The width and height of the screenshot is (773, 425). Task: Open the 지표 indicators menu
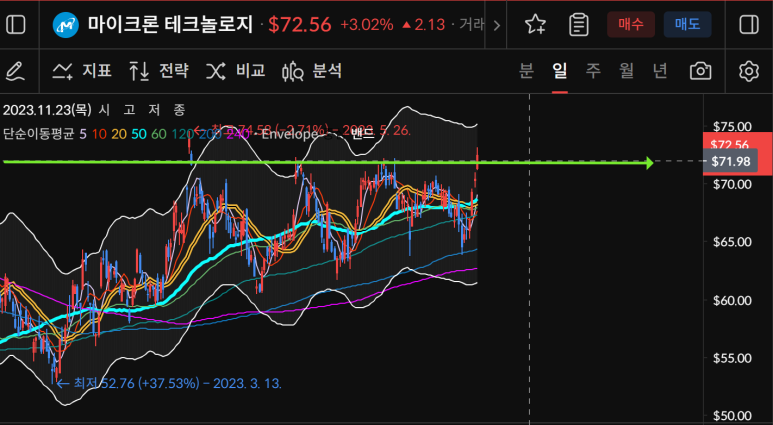[82, 71]
